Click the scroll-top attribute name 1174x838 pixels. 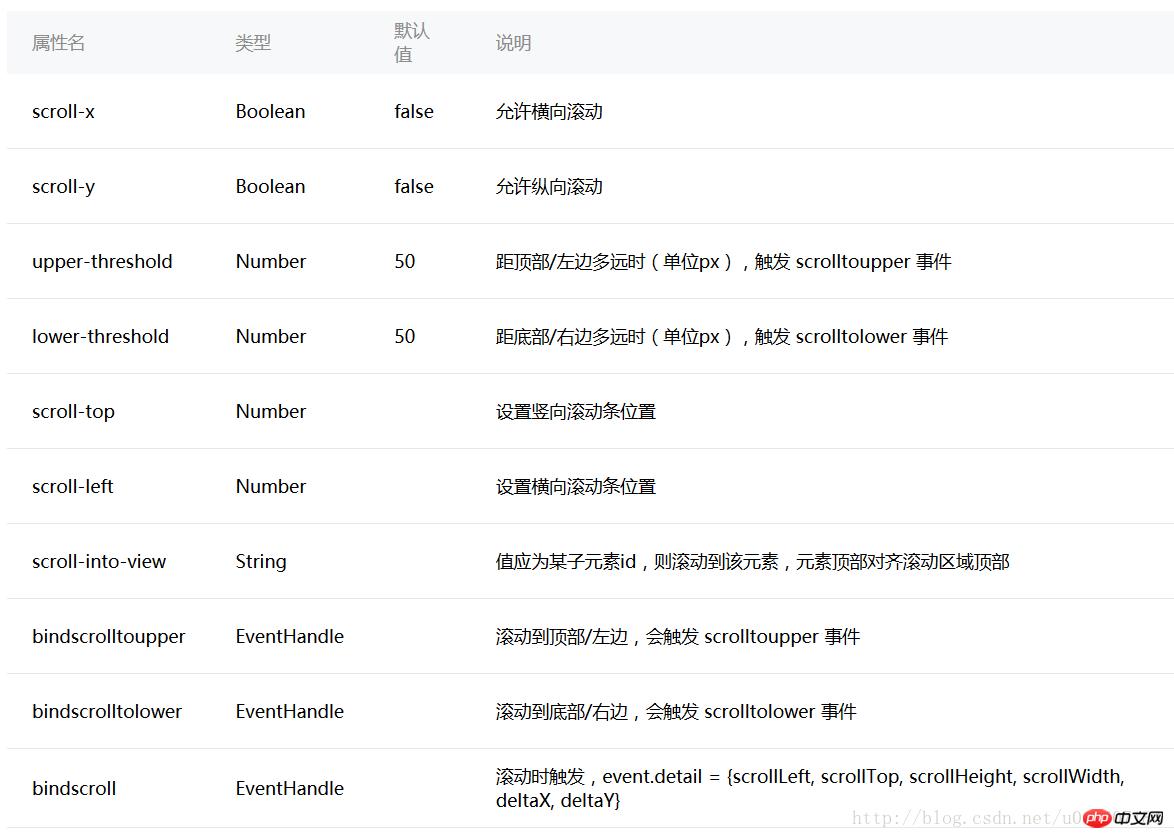tap(73, 411)
